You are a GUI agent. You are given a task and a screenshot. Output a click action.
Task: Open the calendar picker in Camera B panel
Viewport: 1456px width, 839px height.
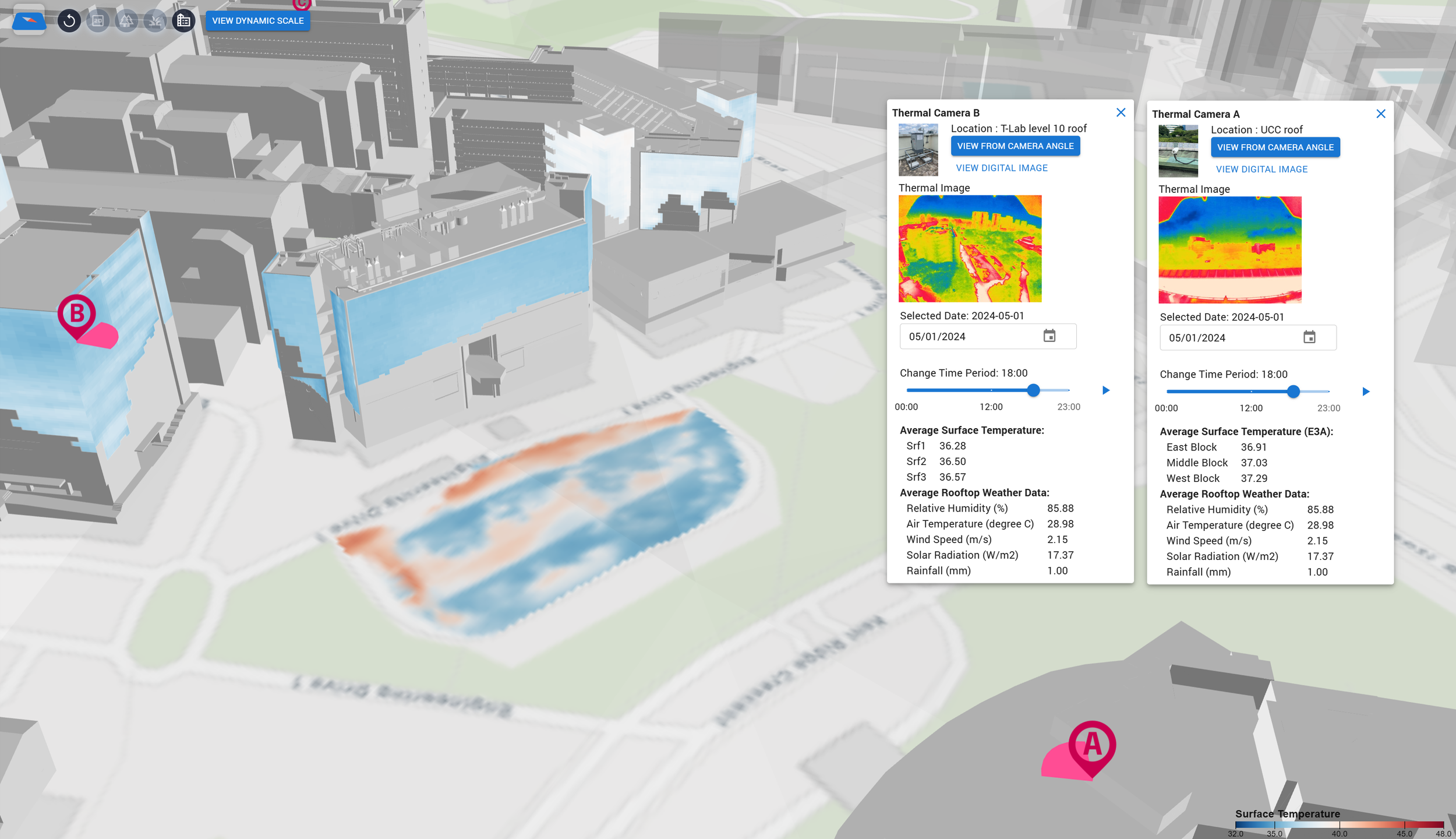pos(1049,336)
